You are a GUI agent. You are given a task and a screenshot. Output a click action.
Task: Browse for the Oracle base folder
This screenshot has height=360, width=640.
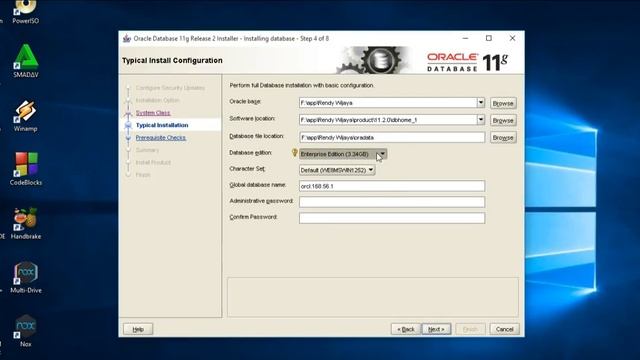point(503,103)
